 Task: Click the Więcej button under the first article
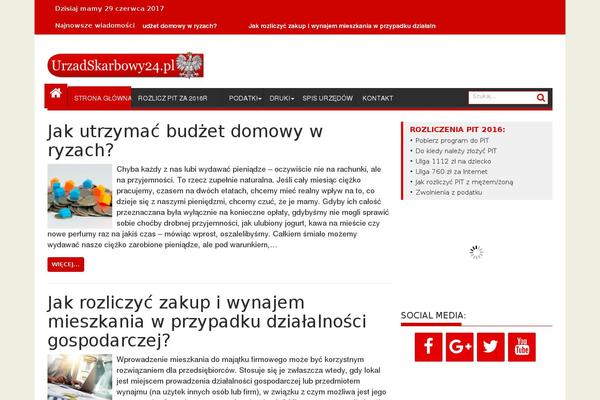click(x=66, y=264)
